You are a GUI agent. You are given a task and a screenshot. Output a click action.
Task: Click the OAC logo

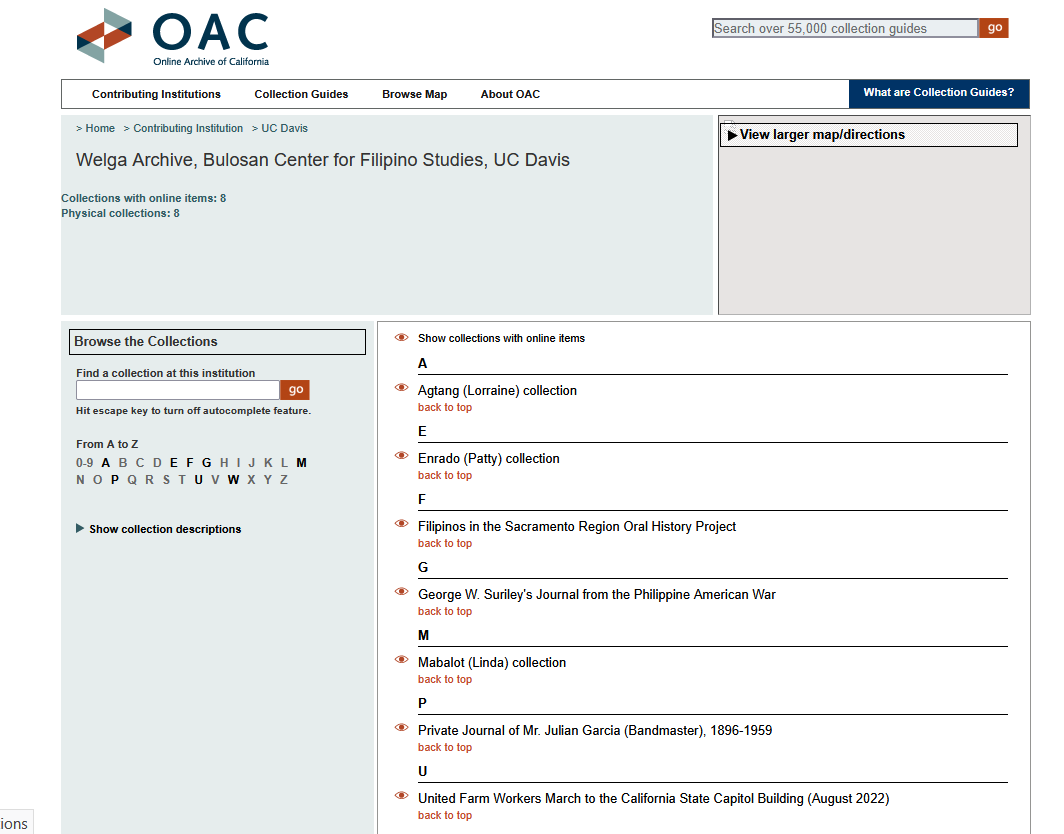[x=170, y=35]
